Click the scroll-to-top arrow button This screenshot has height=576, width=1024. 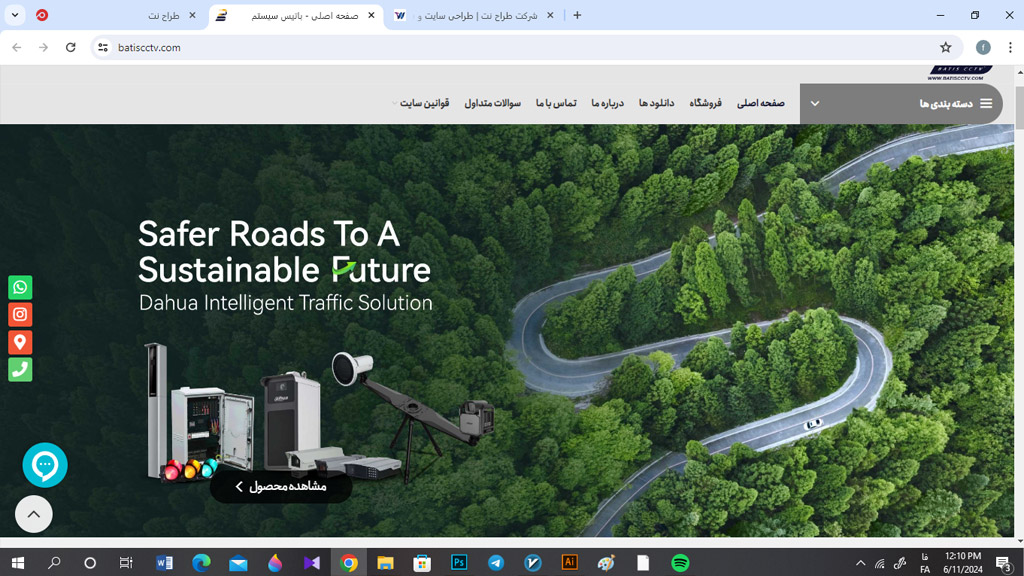pos(34,514)
